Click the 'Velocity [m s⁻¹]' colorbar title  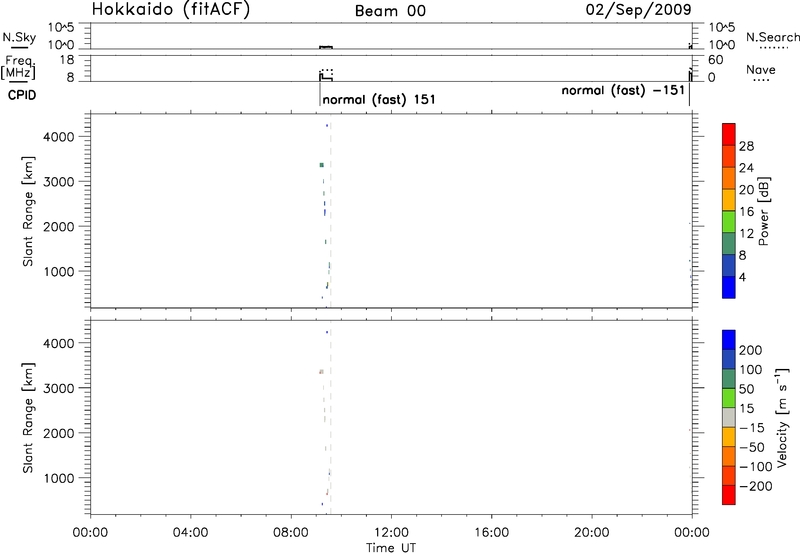coord(782,417)
